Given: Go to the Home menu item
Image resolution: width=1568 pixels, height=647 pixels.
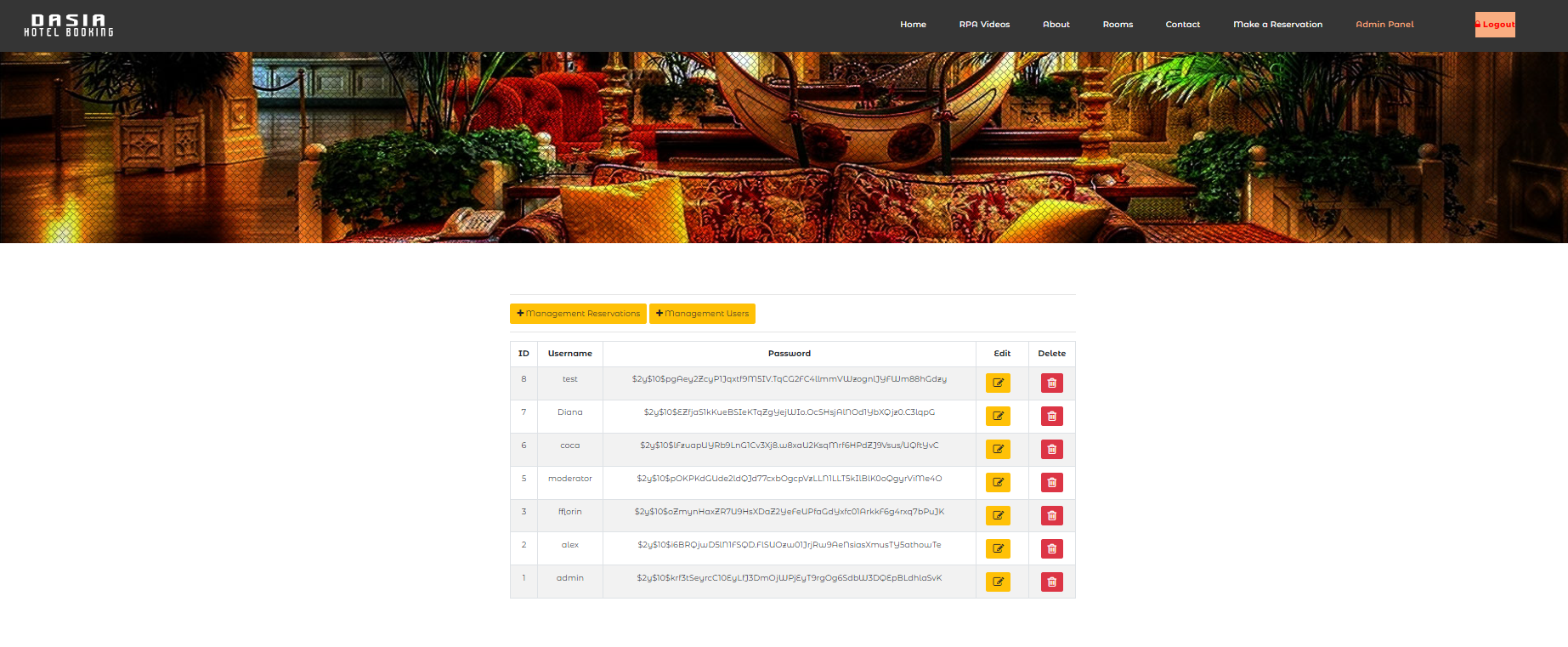Looking at the screenshot, I should (913, 25).
